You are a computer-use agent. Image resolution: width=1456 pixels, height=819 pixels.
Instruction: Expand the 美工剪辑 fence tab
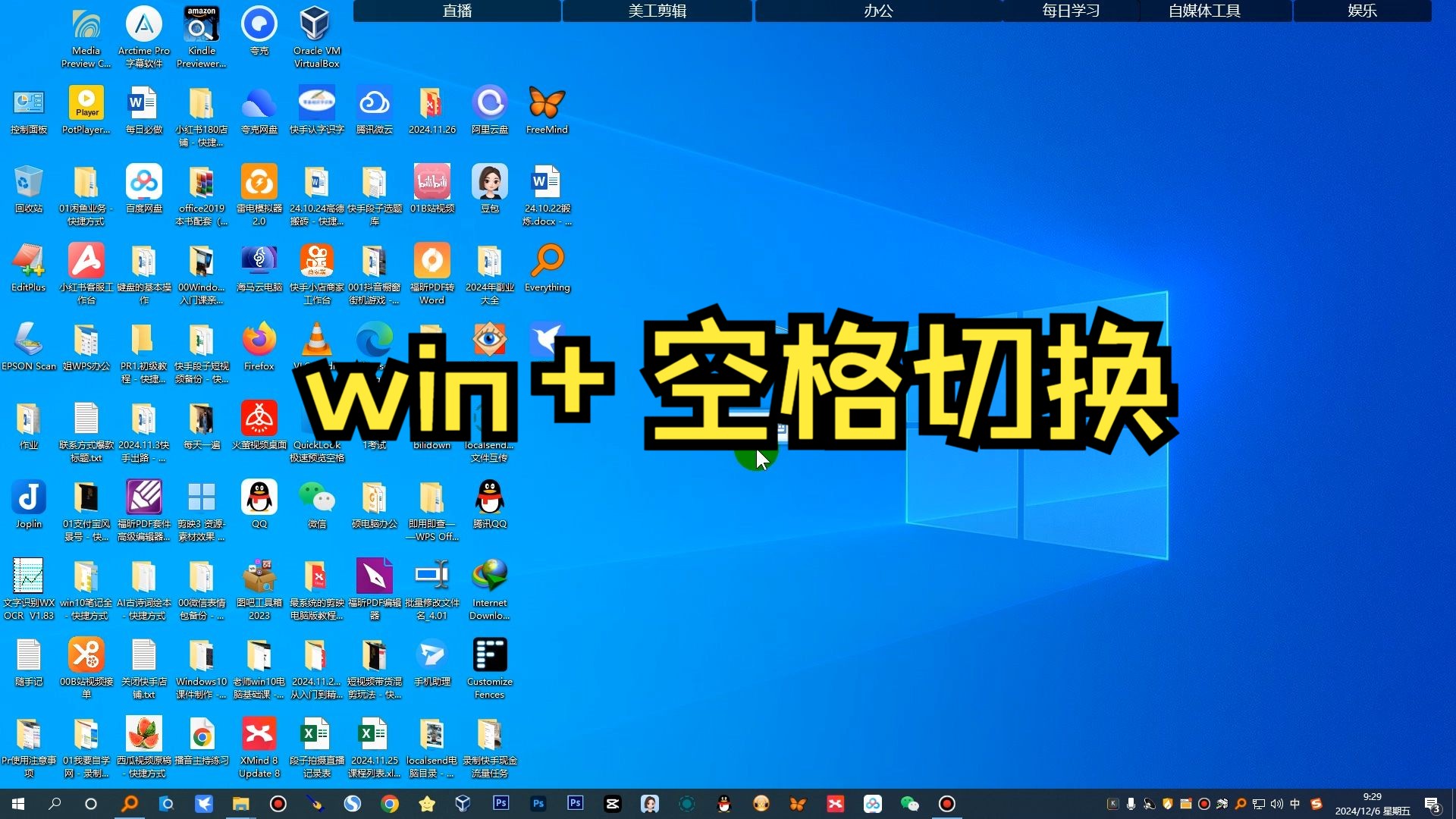point(657,11)
